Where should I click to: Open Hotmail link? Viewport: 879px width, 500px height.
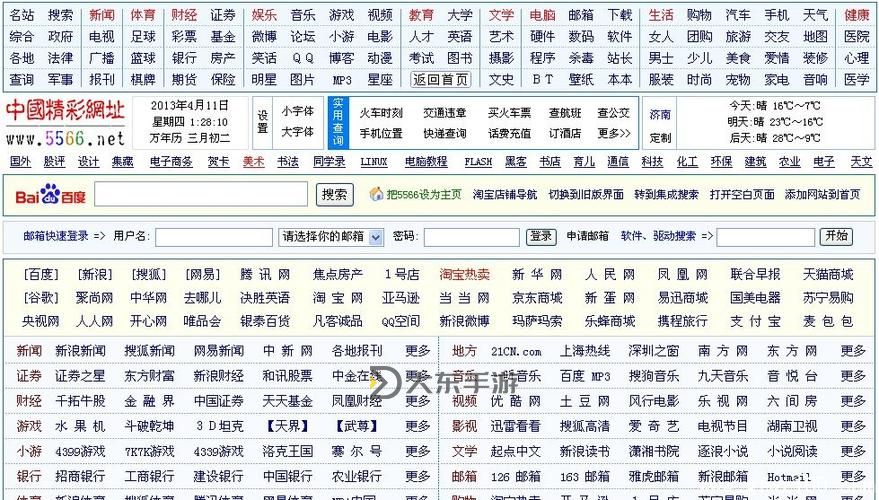point(789,477)
